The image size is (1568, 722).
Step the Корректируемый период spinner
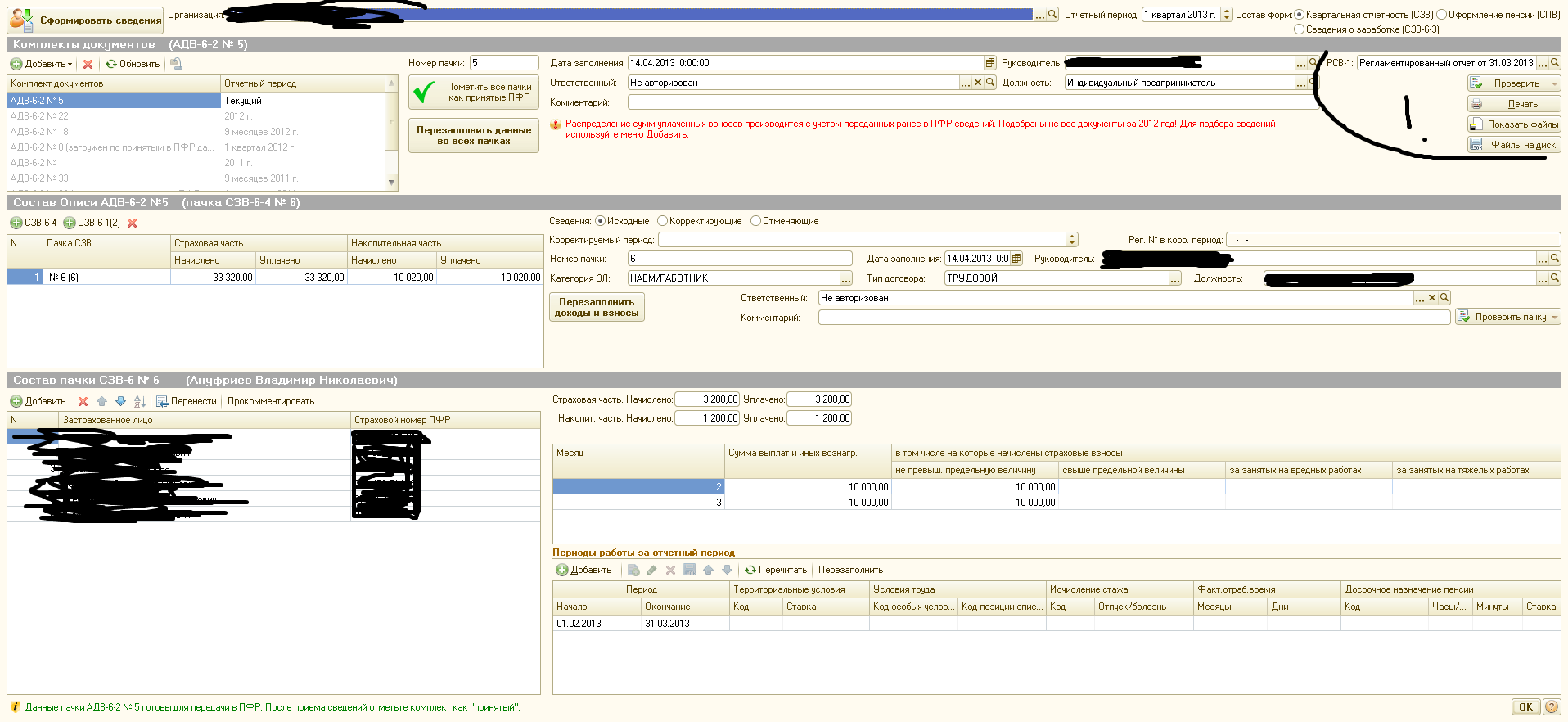(x=1072, y=240)
